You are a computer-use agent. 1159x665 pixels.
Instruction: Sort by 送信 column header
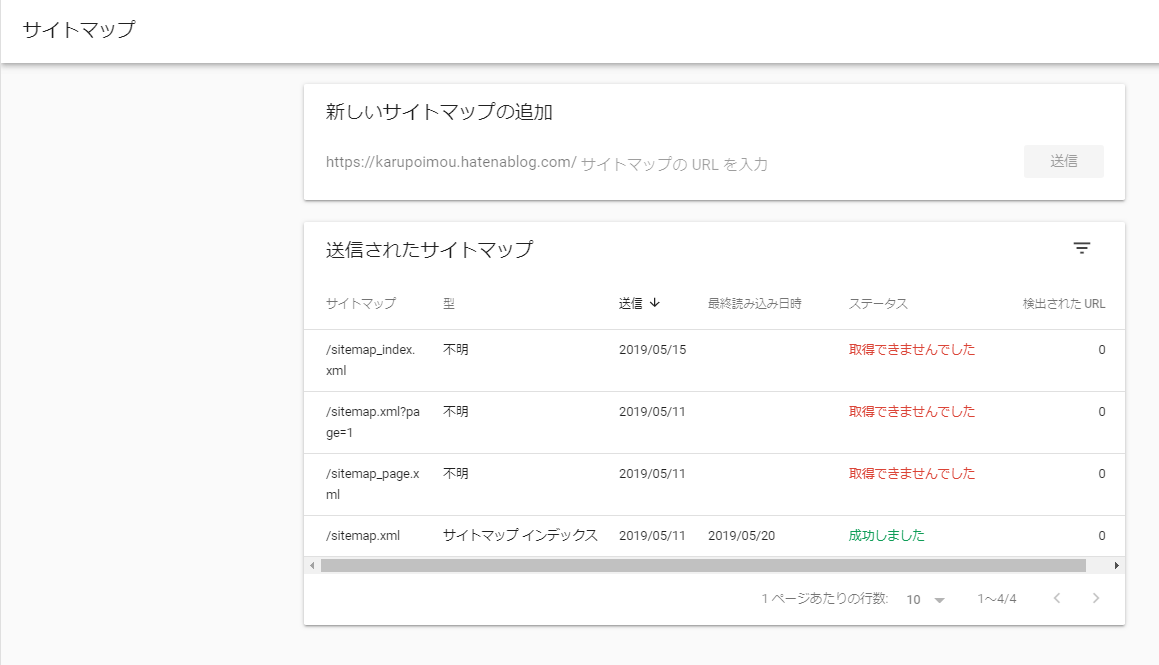tap(631, 304)
